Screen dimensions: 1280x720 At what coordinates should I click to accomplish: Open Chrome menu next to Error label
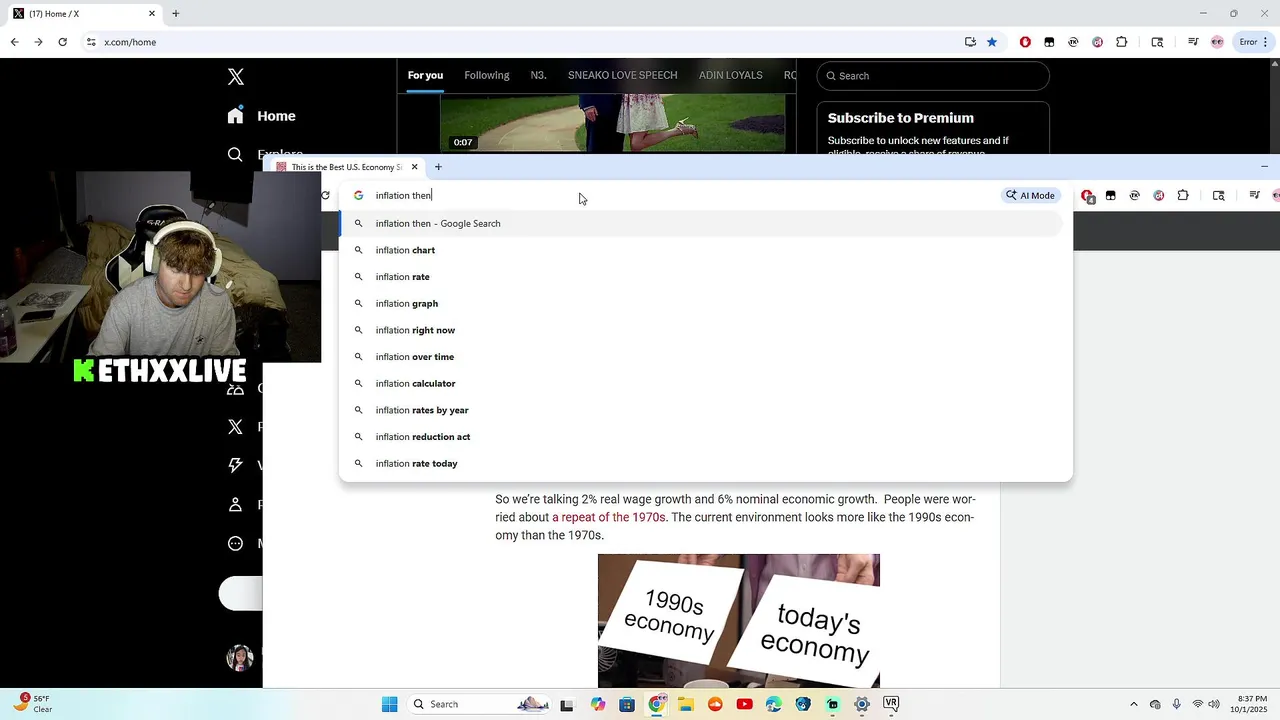click(1266, 42)
